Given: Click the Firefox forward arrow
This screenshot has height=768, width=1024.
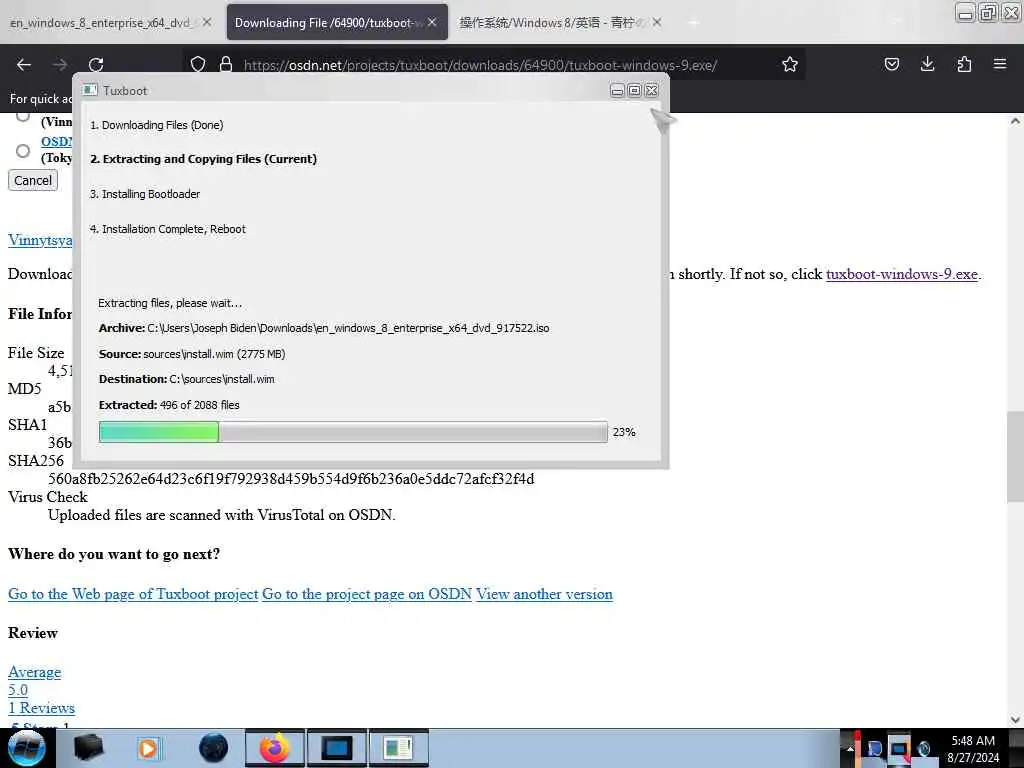Looking at the screenshot, I should pyautogui.click(x=59, y=65).
